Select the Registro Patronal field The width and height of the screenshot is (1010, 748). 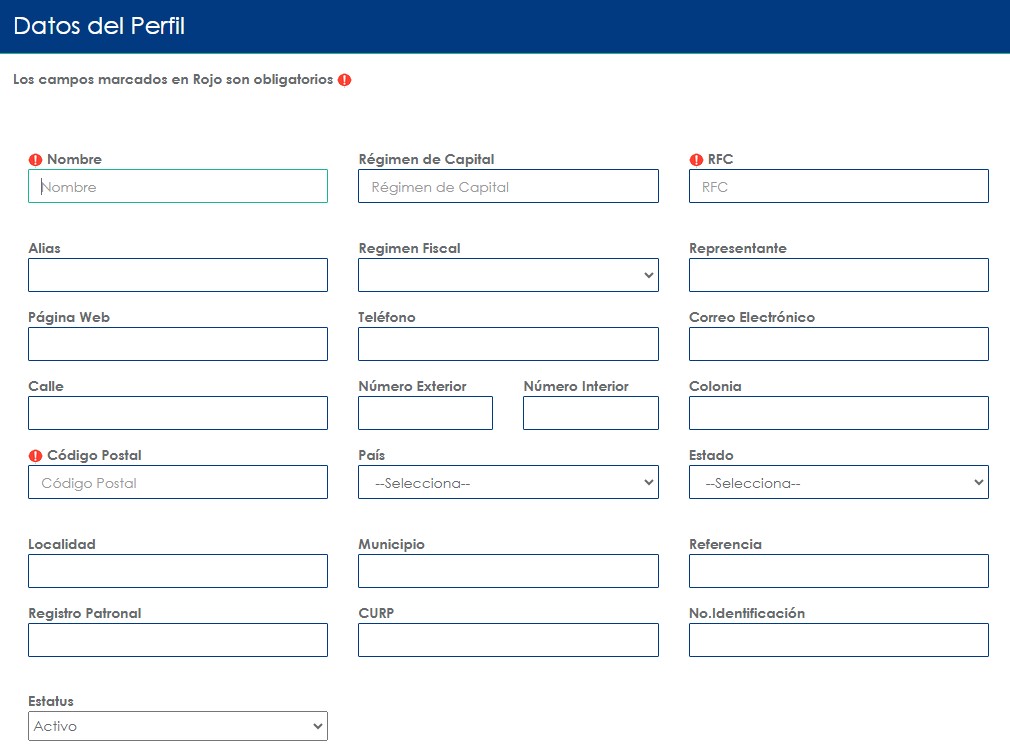177,640
